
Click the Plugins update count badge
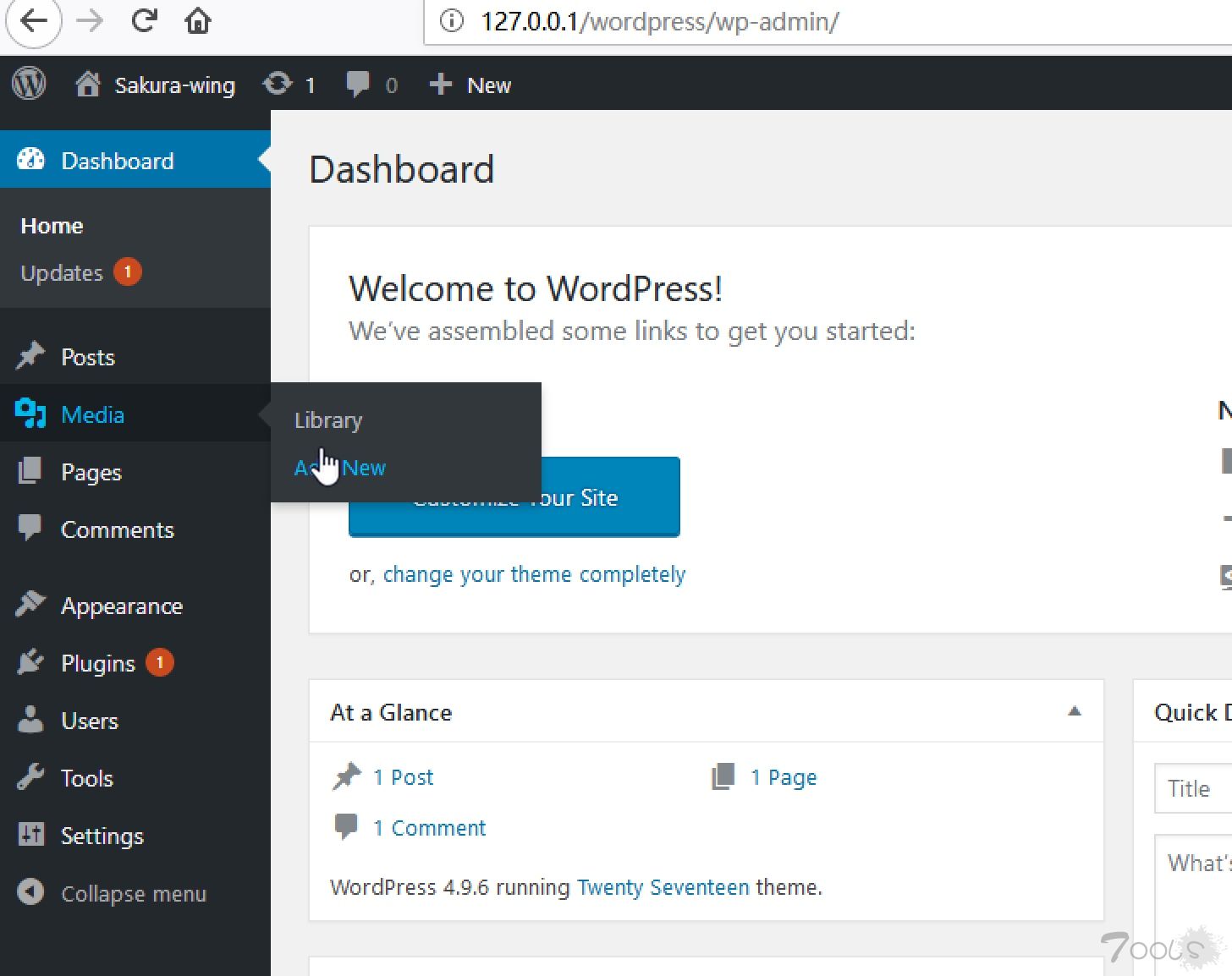click(160, 662)
